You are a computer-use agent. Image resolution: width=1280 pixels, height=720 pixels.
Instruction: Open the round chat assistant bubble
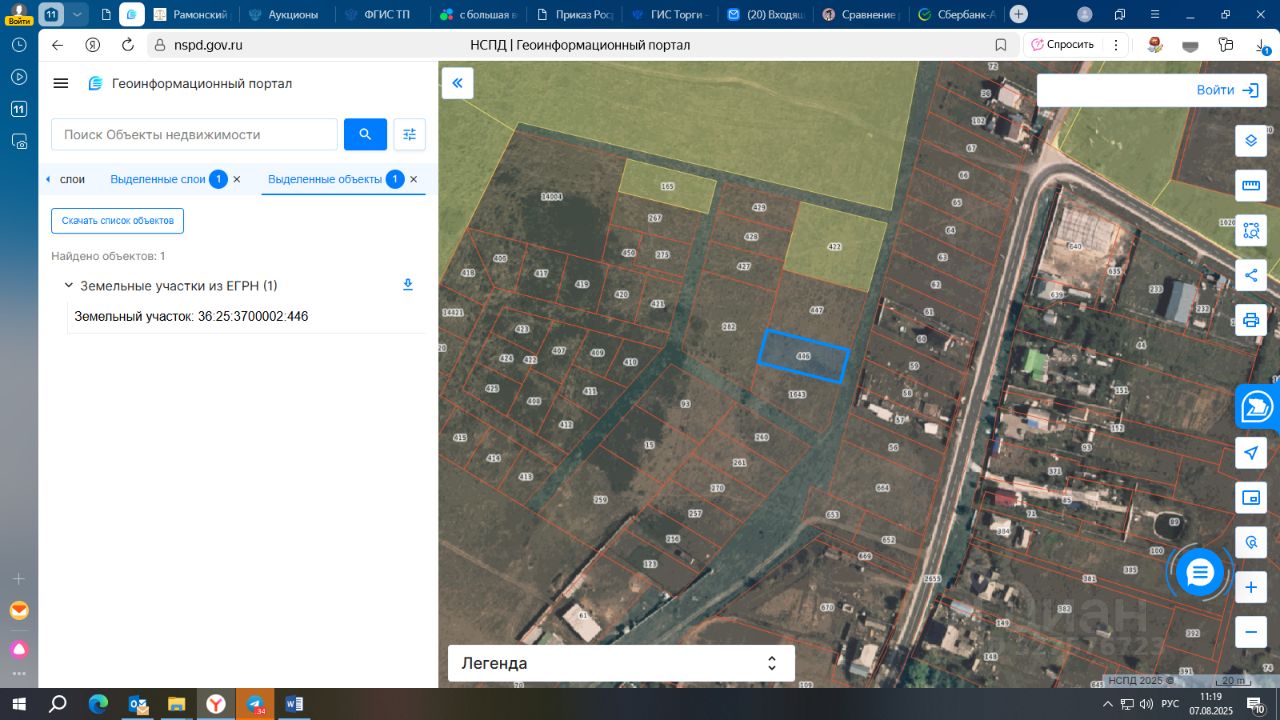coord(1199,573)
